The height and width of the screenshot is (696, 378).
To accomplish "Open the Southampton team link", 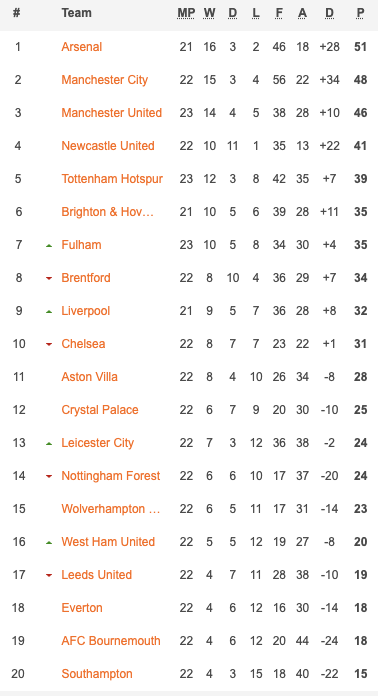I will pyautogui.click(x=97, y=674).
